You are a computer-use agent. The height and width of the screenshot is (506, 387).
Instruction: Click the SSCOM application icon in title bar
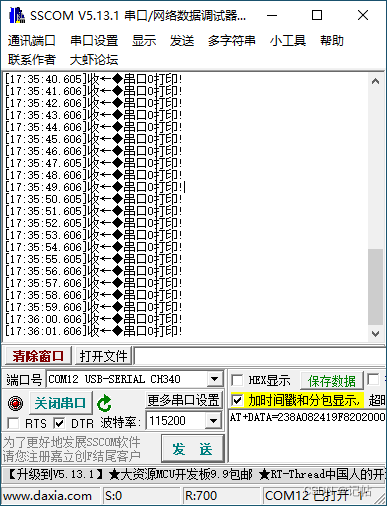(x=17, y=15)
